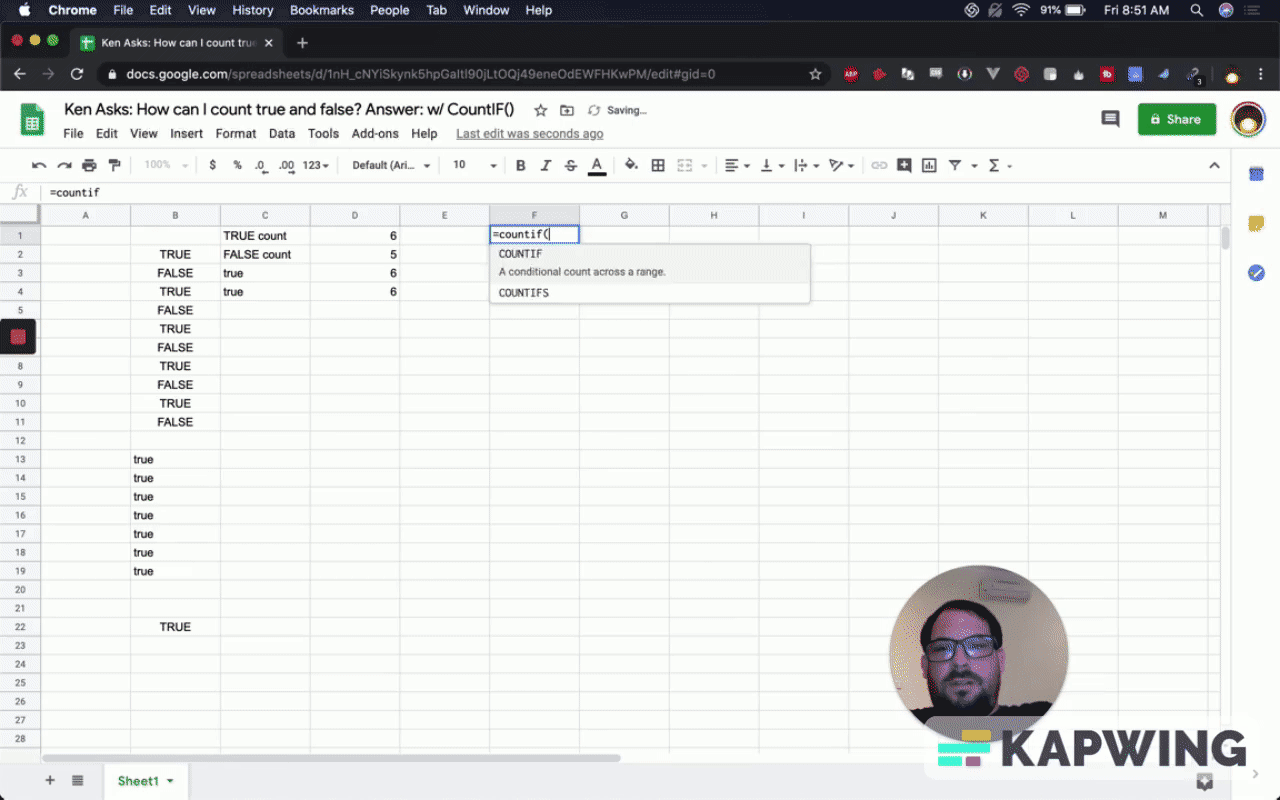Open horizontal align dropdown

pos(736,165)
